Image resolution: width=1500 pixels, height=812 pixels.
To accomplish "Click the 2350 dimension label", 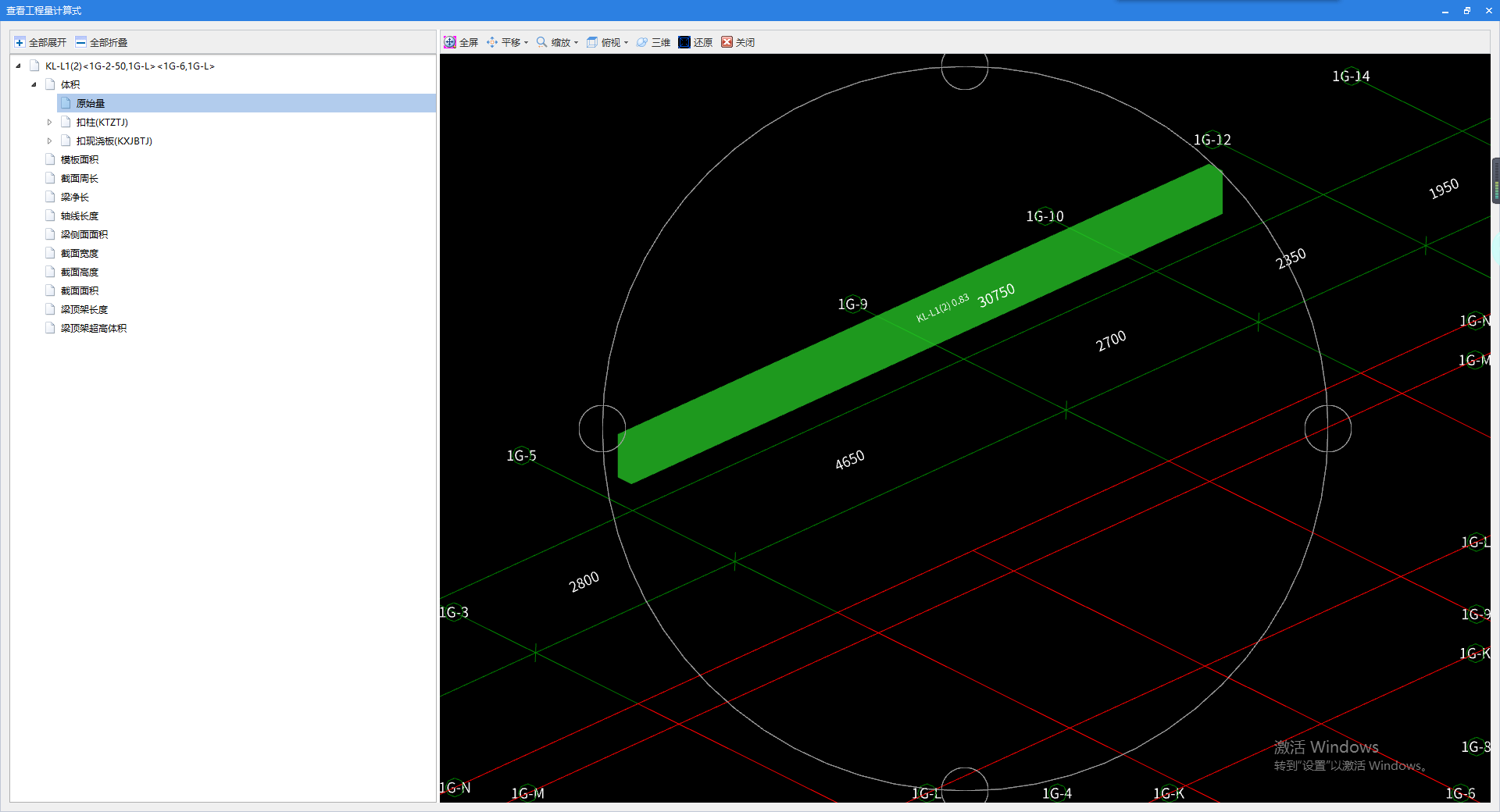I will pyautogui.click(x=1291, y=258).
